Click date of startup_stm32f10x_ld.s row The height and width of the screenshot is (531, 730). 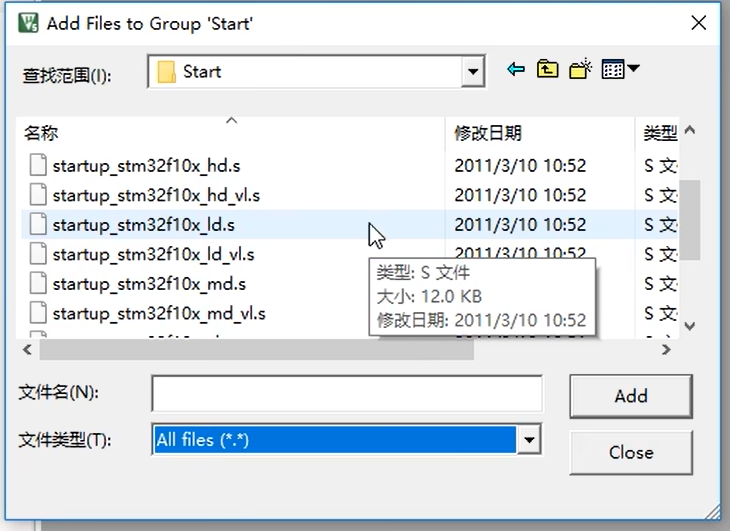[x=520, y=225]
